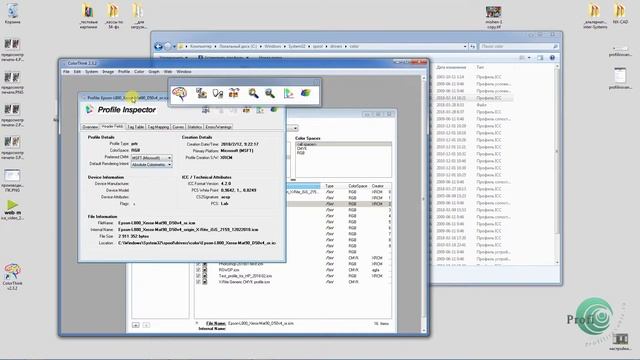Switch to the Tag Table tab

[x=136, y=127]
